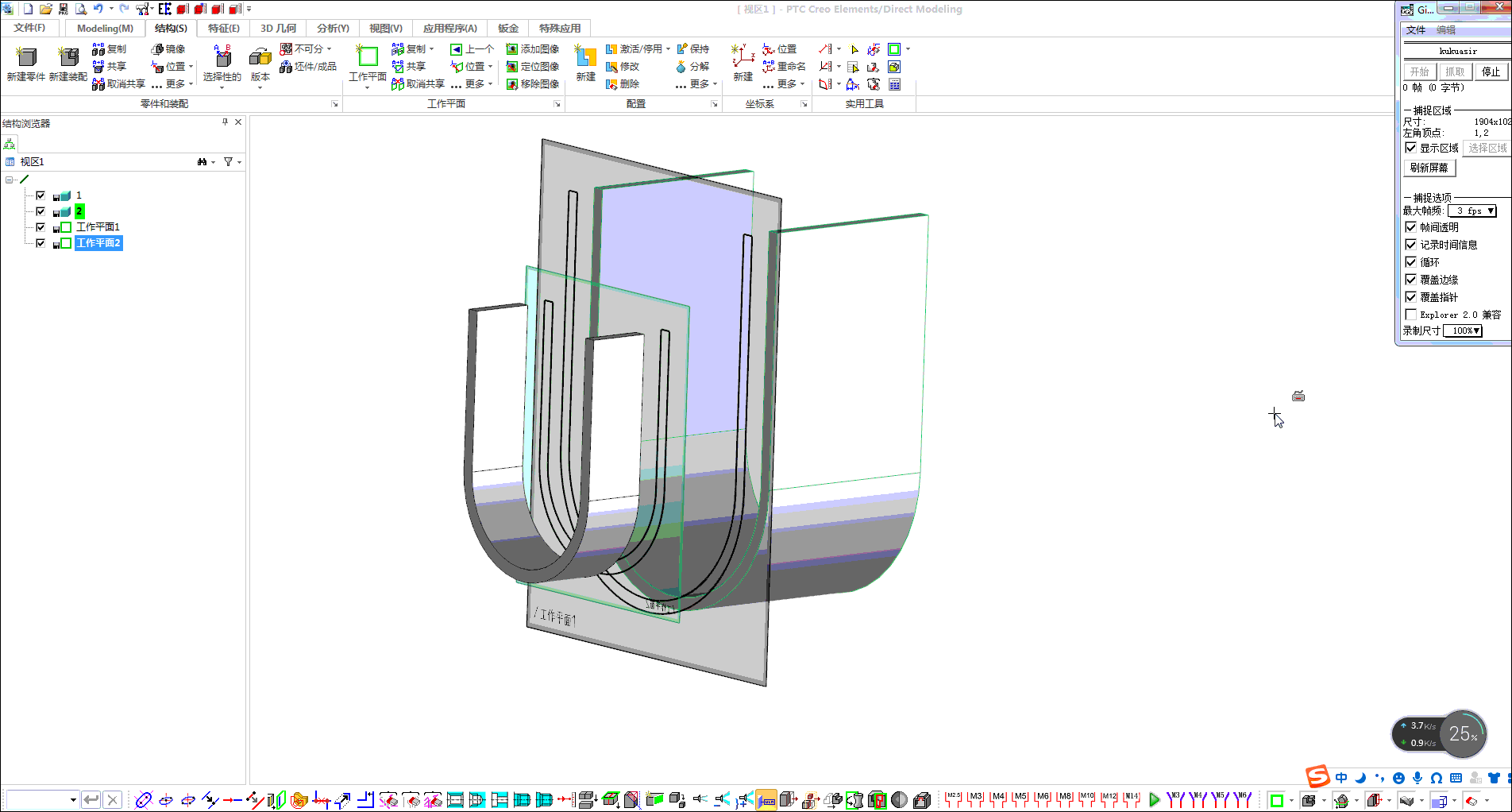Click 保持 in the 配置 group
Screen dimensions: 1512x812
(x=693, y=49)
